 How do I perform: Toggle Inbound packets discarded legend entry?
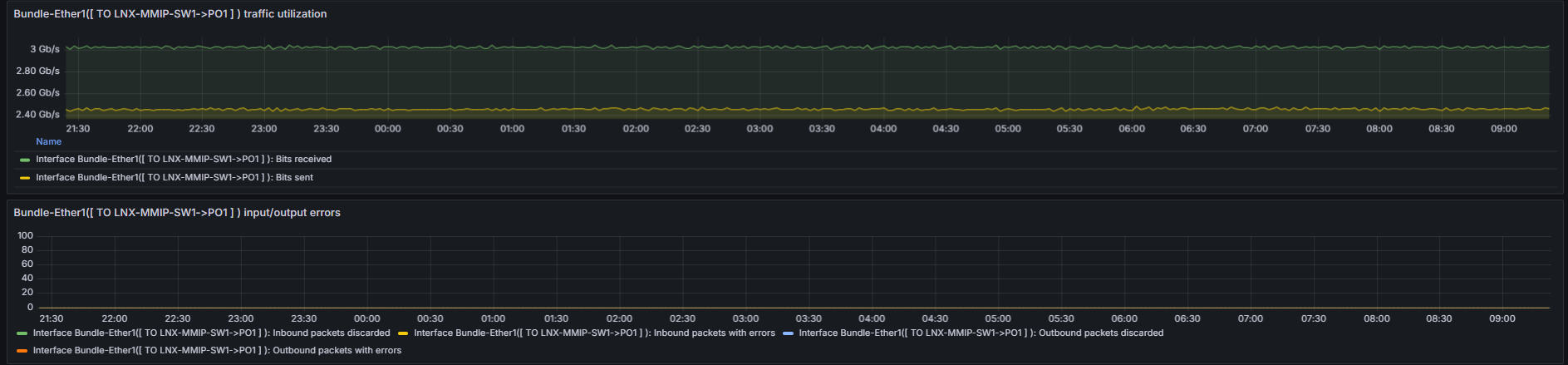(211, 333)
